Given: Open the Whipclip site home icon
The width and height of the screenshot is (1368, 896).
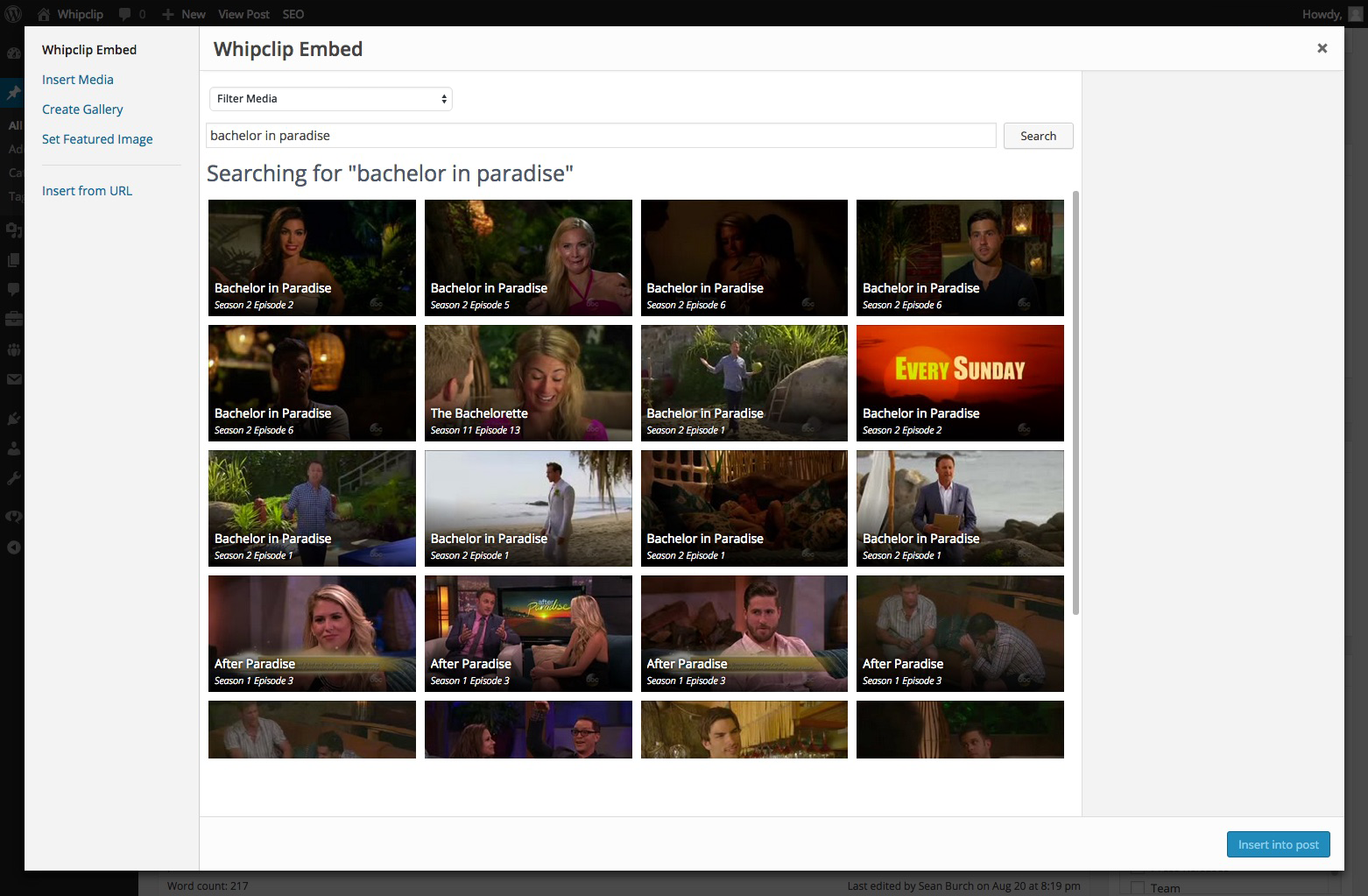Looking at the screenshot, I should point(44,14).
